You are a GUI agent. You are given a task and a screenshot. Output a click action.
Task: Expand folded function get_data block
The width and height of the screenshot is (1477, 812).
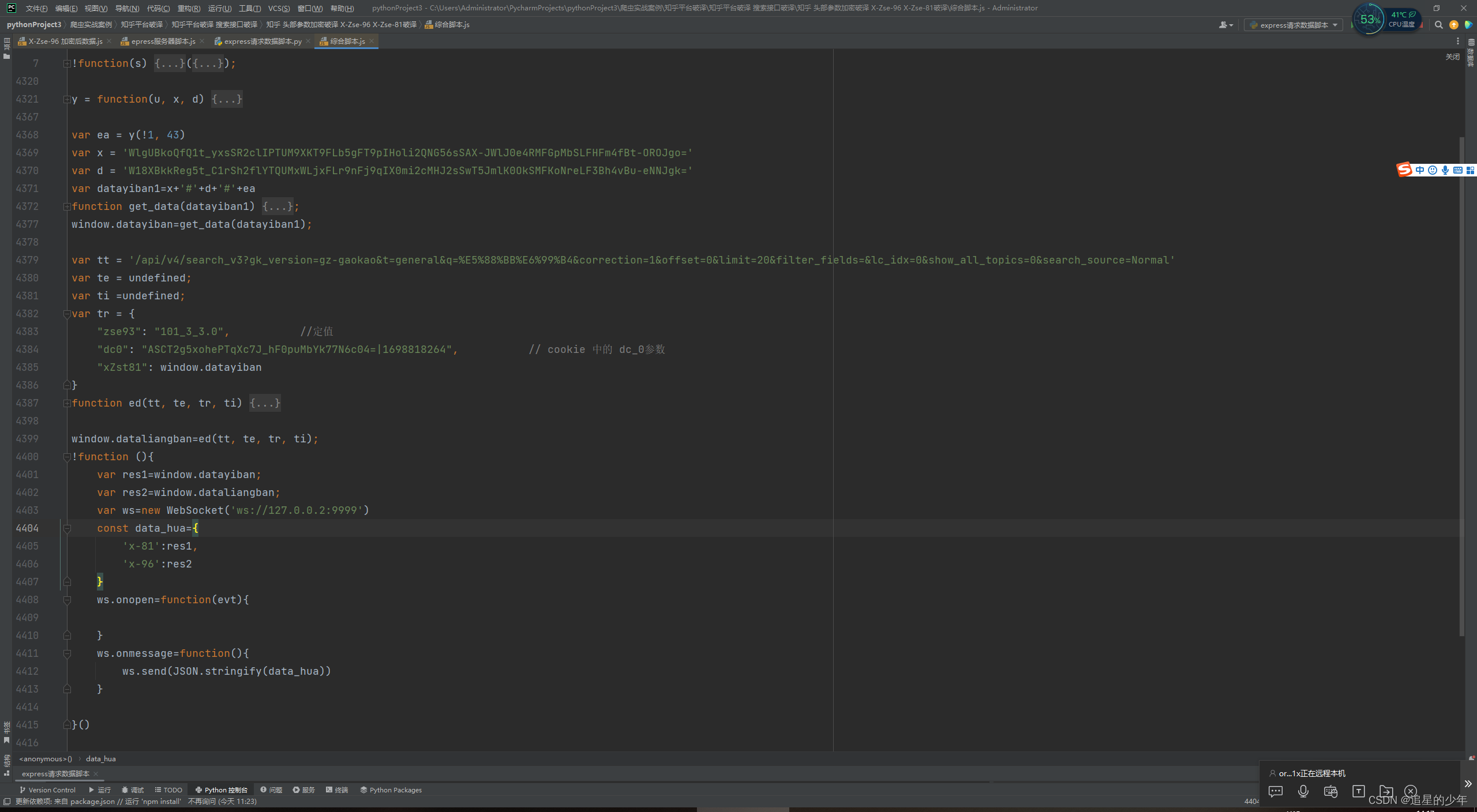[x=278, y=206]
